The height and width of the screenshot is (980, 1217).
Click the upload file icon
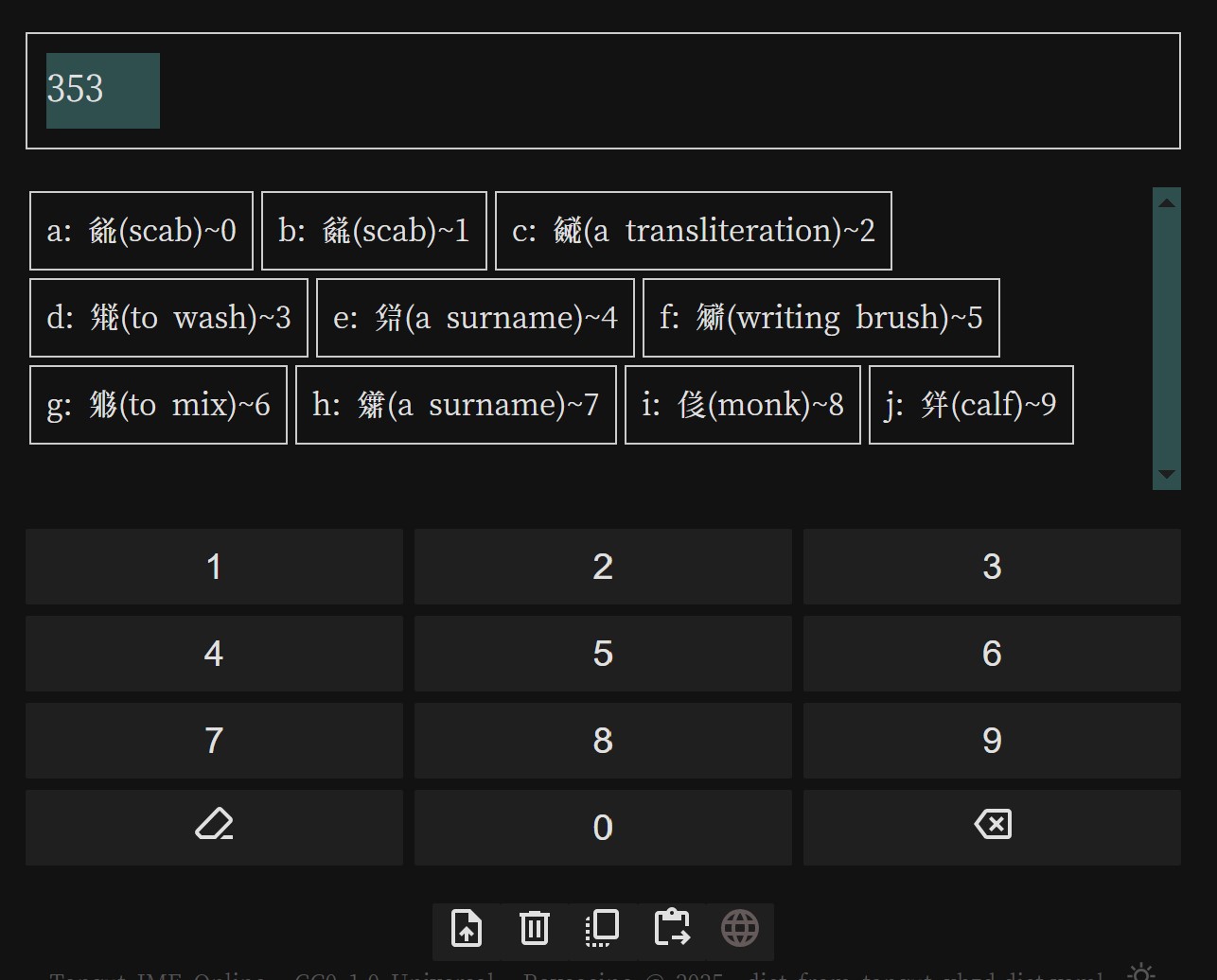pyautogui.click(x=467, y=928)
